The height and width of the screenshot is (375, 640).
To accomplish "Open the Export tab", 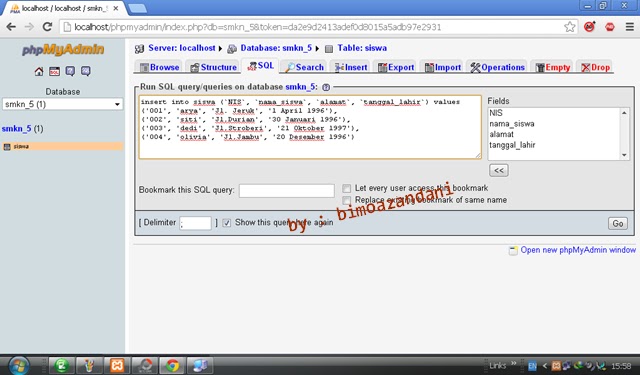I will coord(396,67).
